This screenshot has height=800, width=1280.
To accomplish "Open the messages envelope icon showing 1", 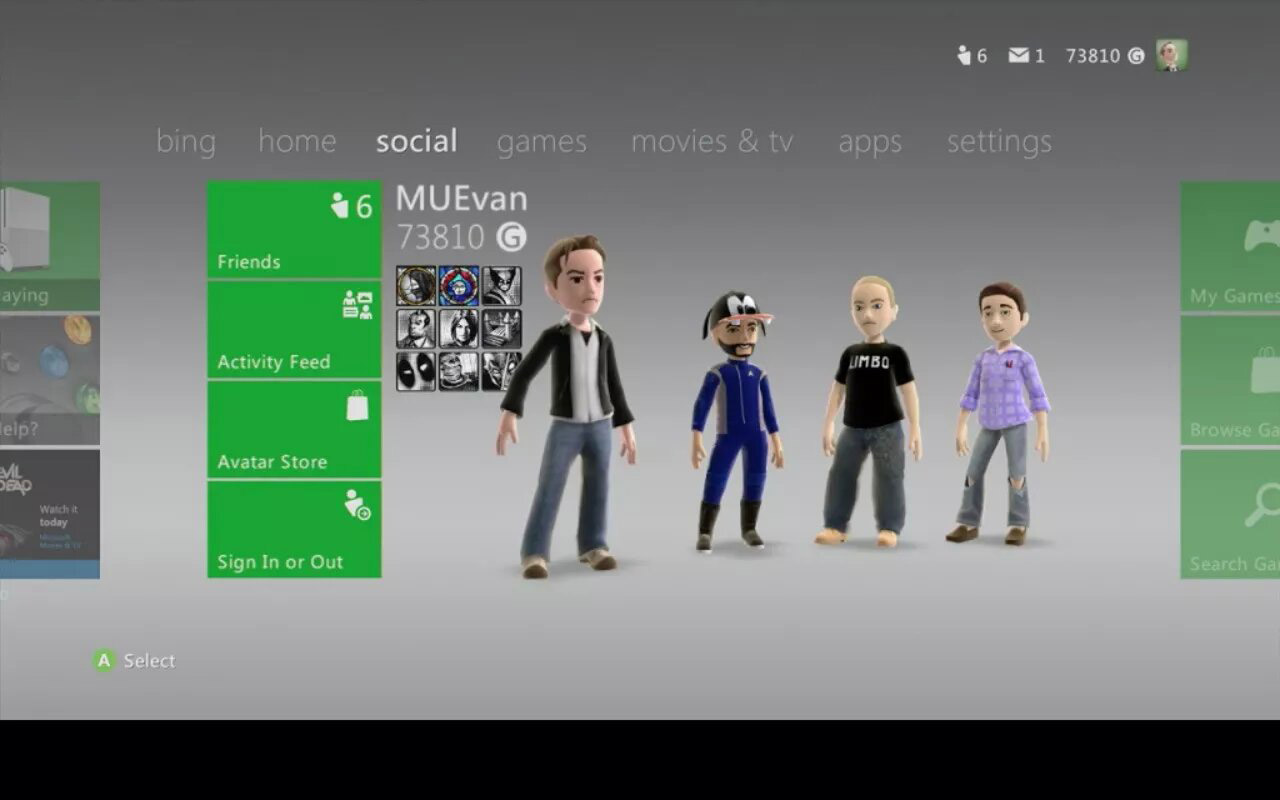I will click(x=1026, y=56).
